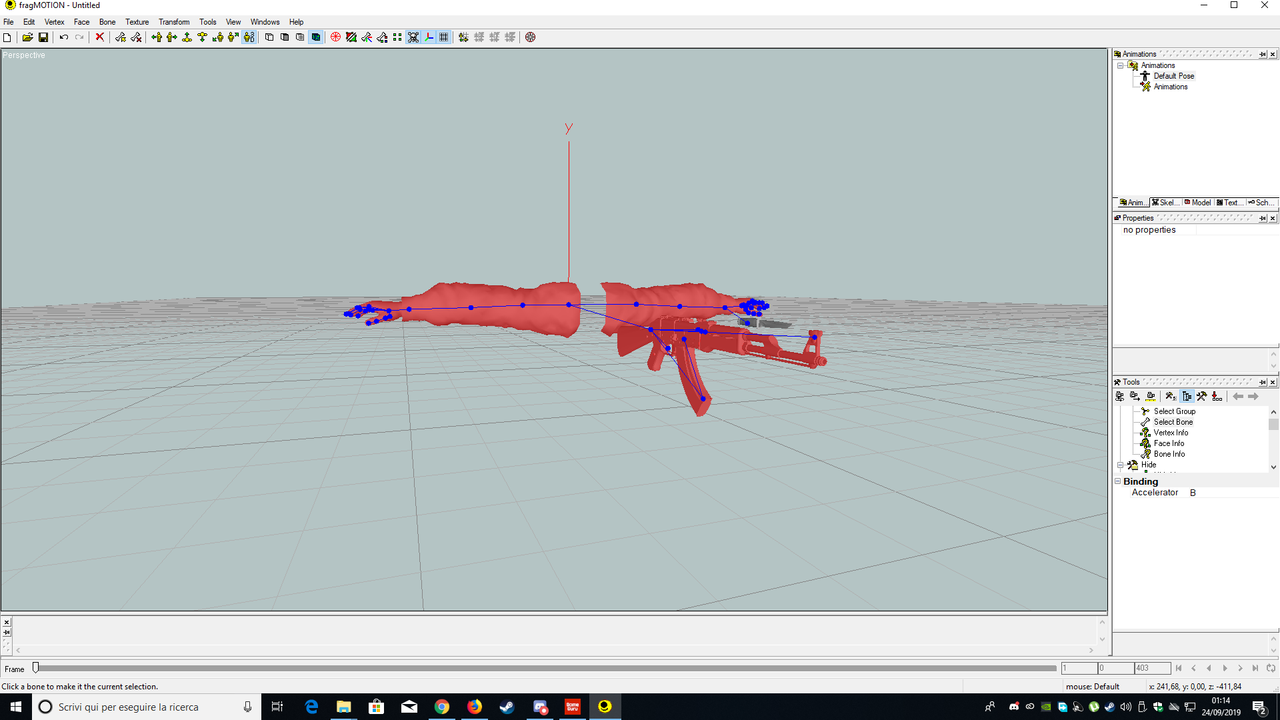This screenshot has width=1280, height=720.
Task: Open the Vertex menu
Action: [x=54, y=21]
